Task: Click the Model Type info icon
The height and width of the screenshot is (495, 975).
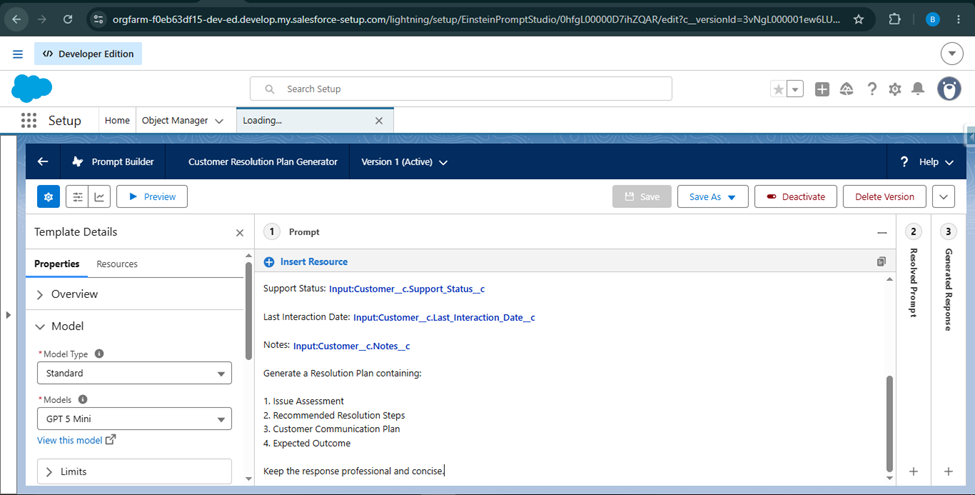Action: (99, 353)
